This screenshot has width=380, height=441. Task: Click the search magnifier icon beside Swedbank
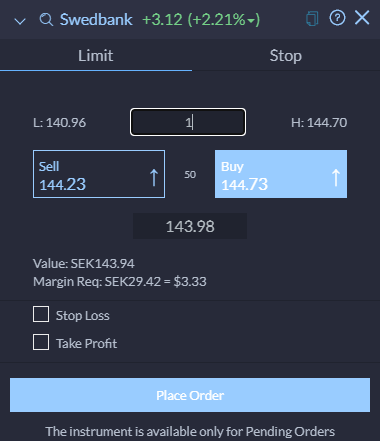click(46, 20)
